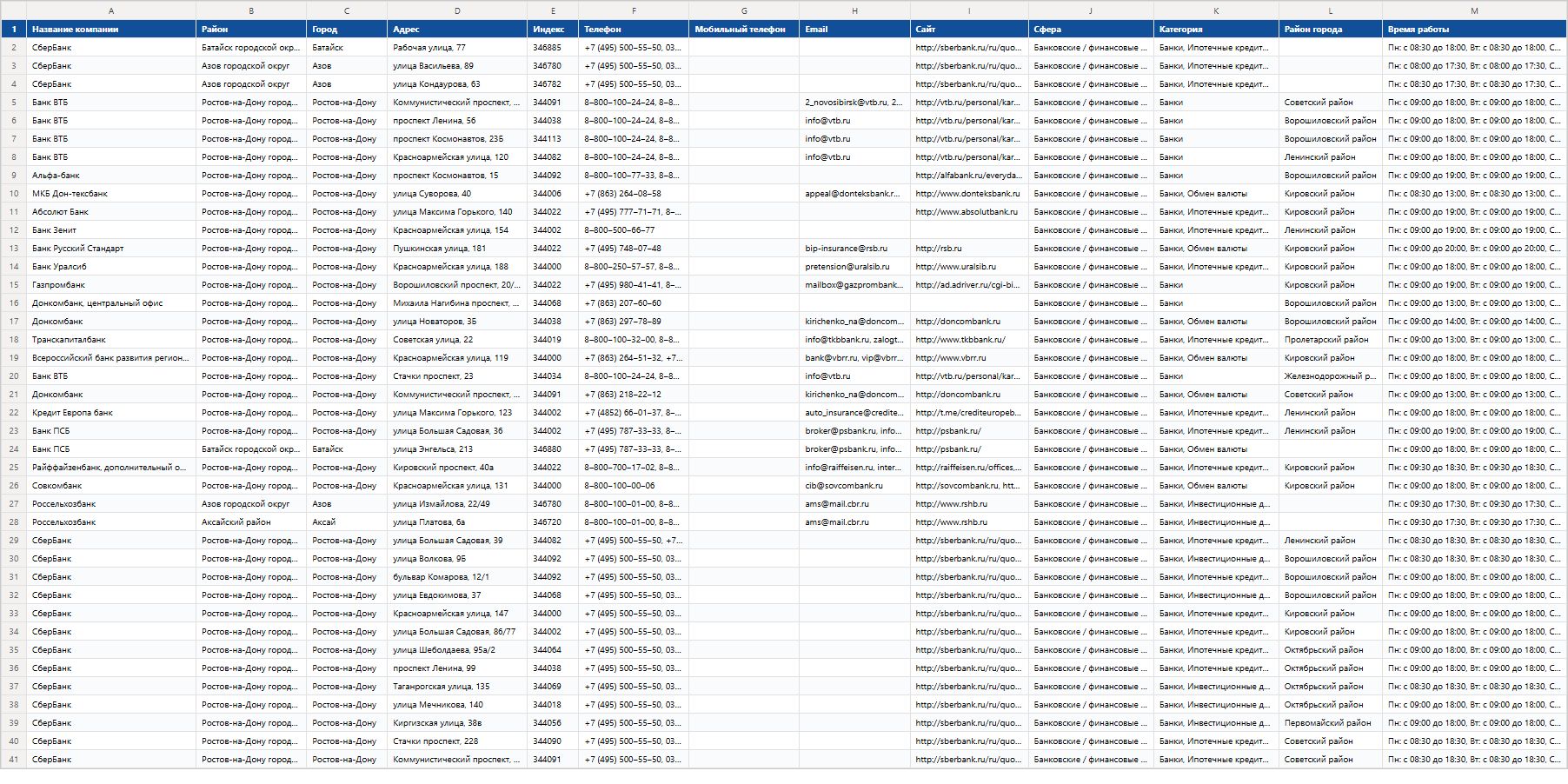
Task: Select the 'Пролетарский район' cell
Action: (1331, 340)
